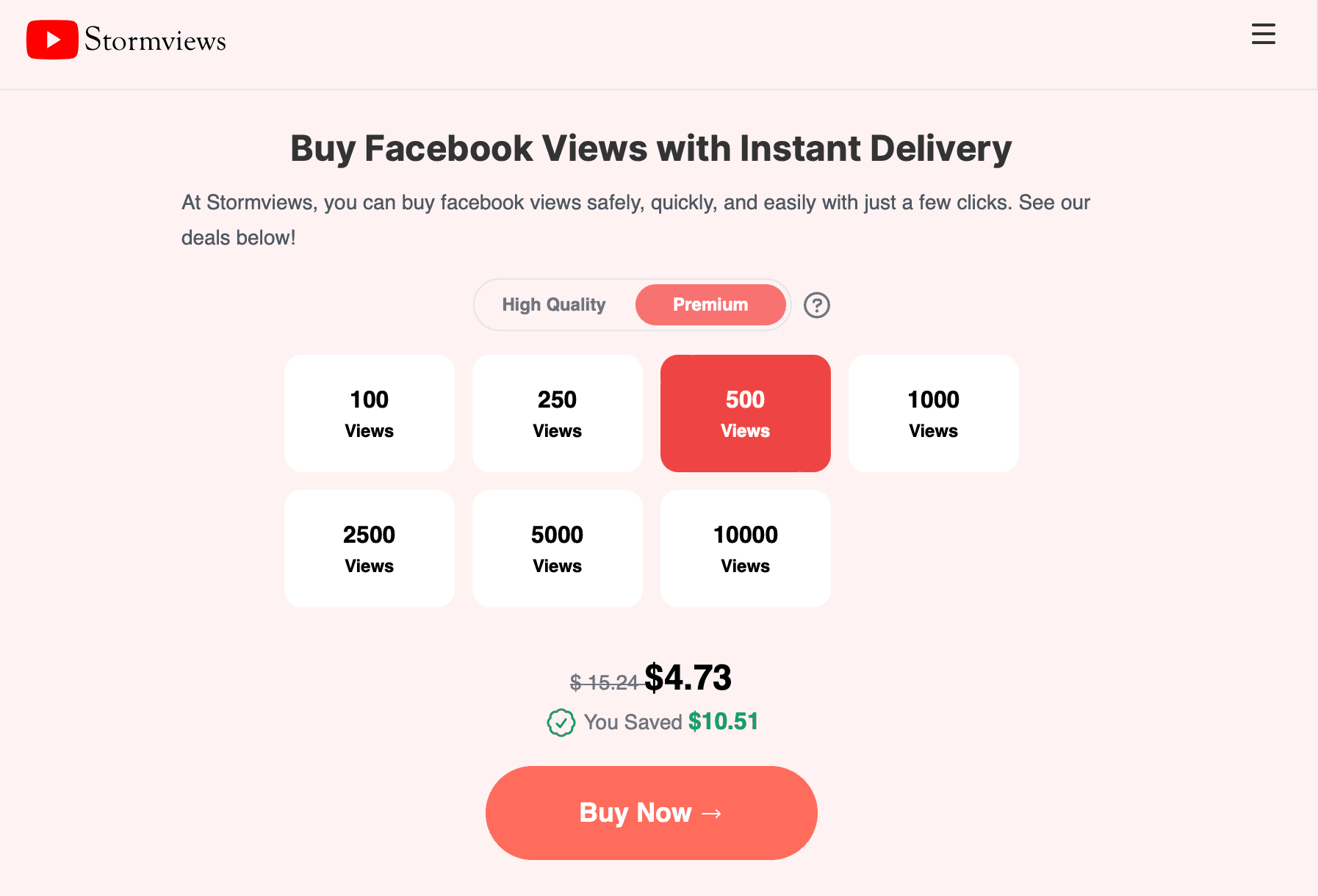This screenshot has width=1318, height=896.
Task: Select the Premium quality toggle
Action: pos(710,305)
